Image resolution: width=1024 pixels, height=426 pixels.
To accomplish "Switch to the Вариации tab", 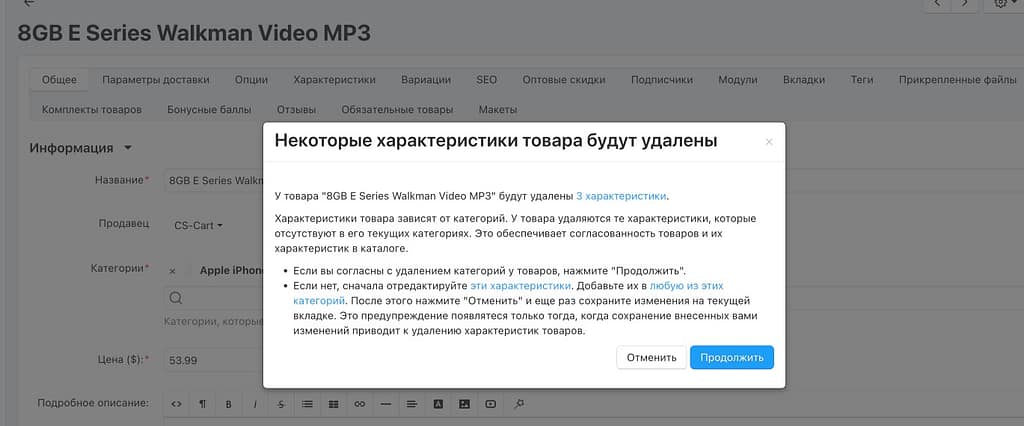I will 426,80.
